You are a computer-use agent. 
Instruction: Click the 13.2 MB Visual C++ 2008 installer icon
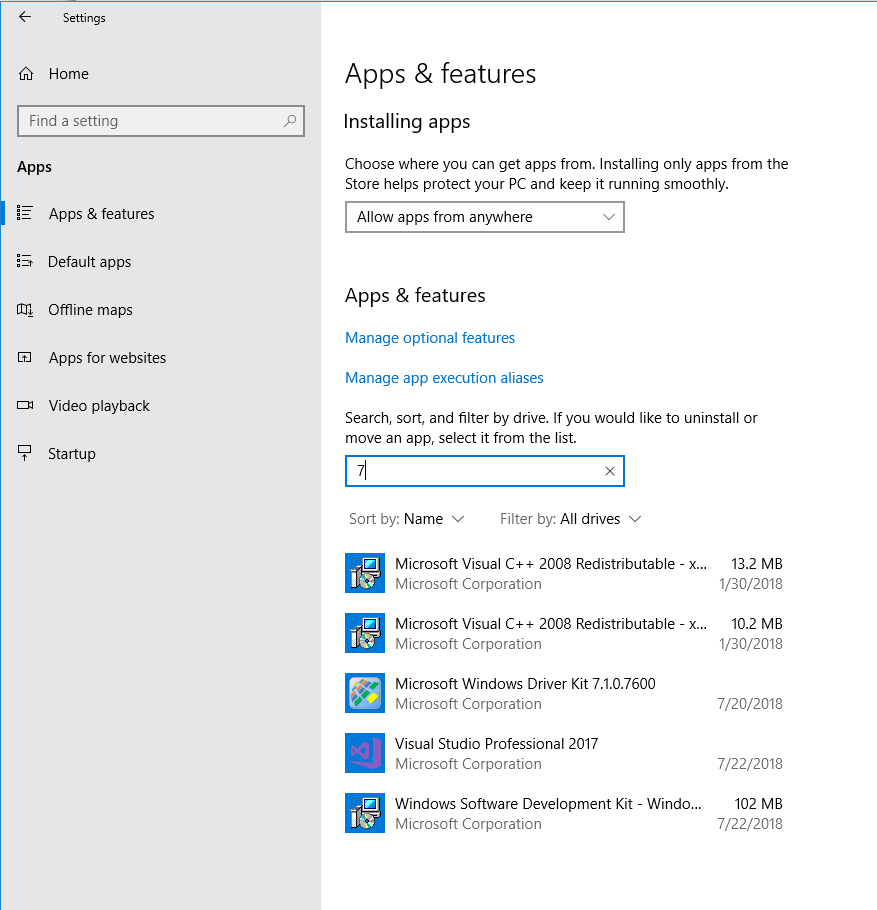tap(365, 573)
